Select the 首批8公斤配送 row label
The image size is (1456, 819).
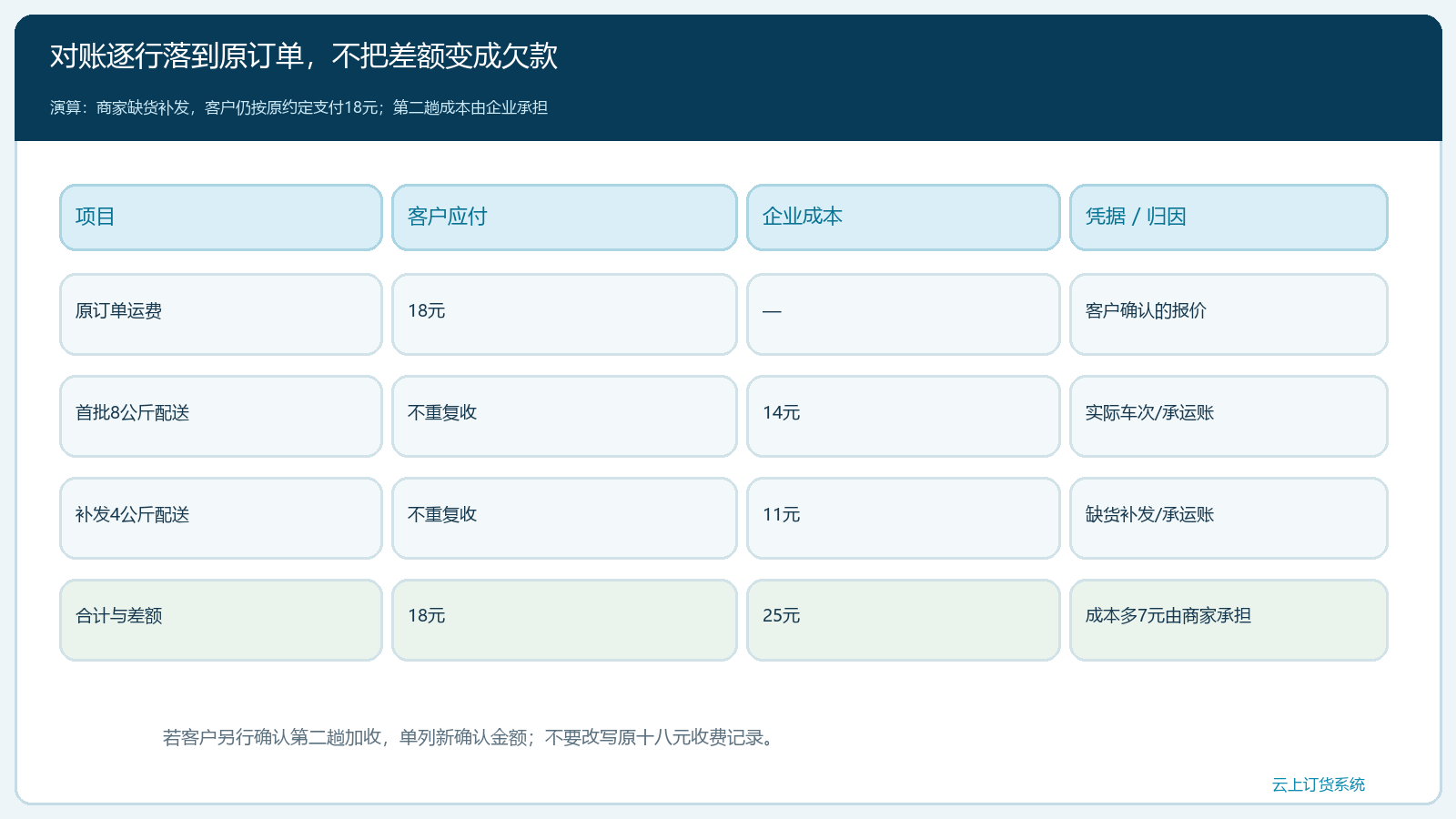(x=221, y=416)
